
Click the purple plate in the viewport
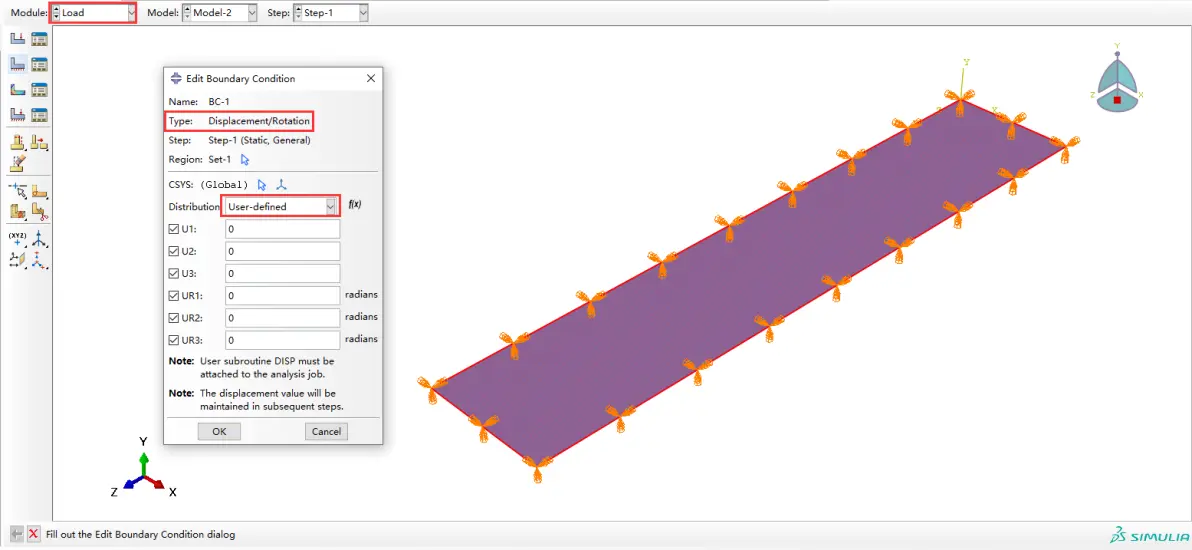[x=749, y=281]
